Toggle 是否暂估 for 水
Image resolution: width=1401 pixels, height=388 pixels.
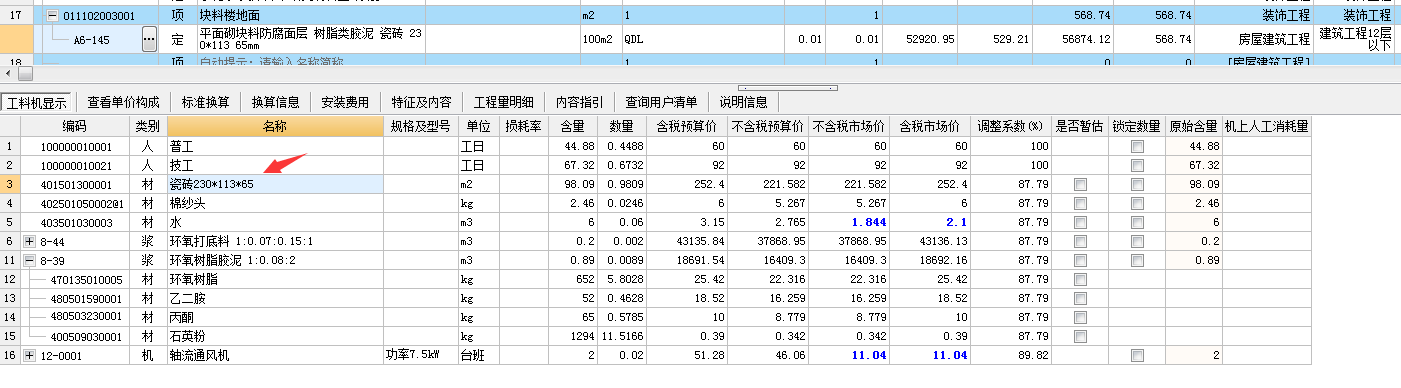coord(1080,222)
